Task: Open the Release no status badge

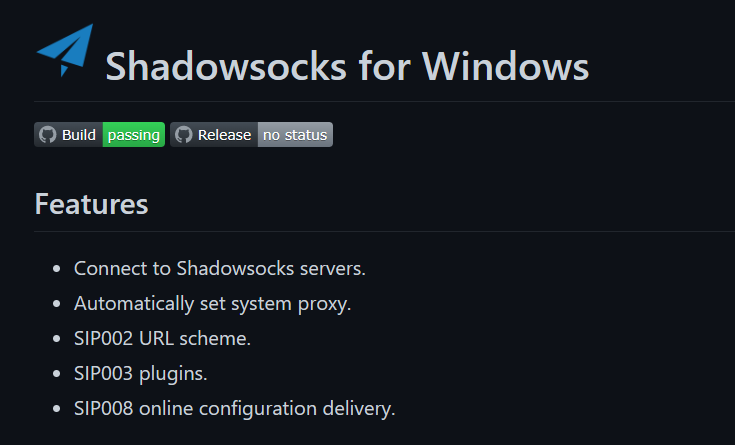Action: (251, 135)
